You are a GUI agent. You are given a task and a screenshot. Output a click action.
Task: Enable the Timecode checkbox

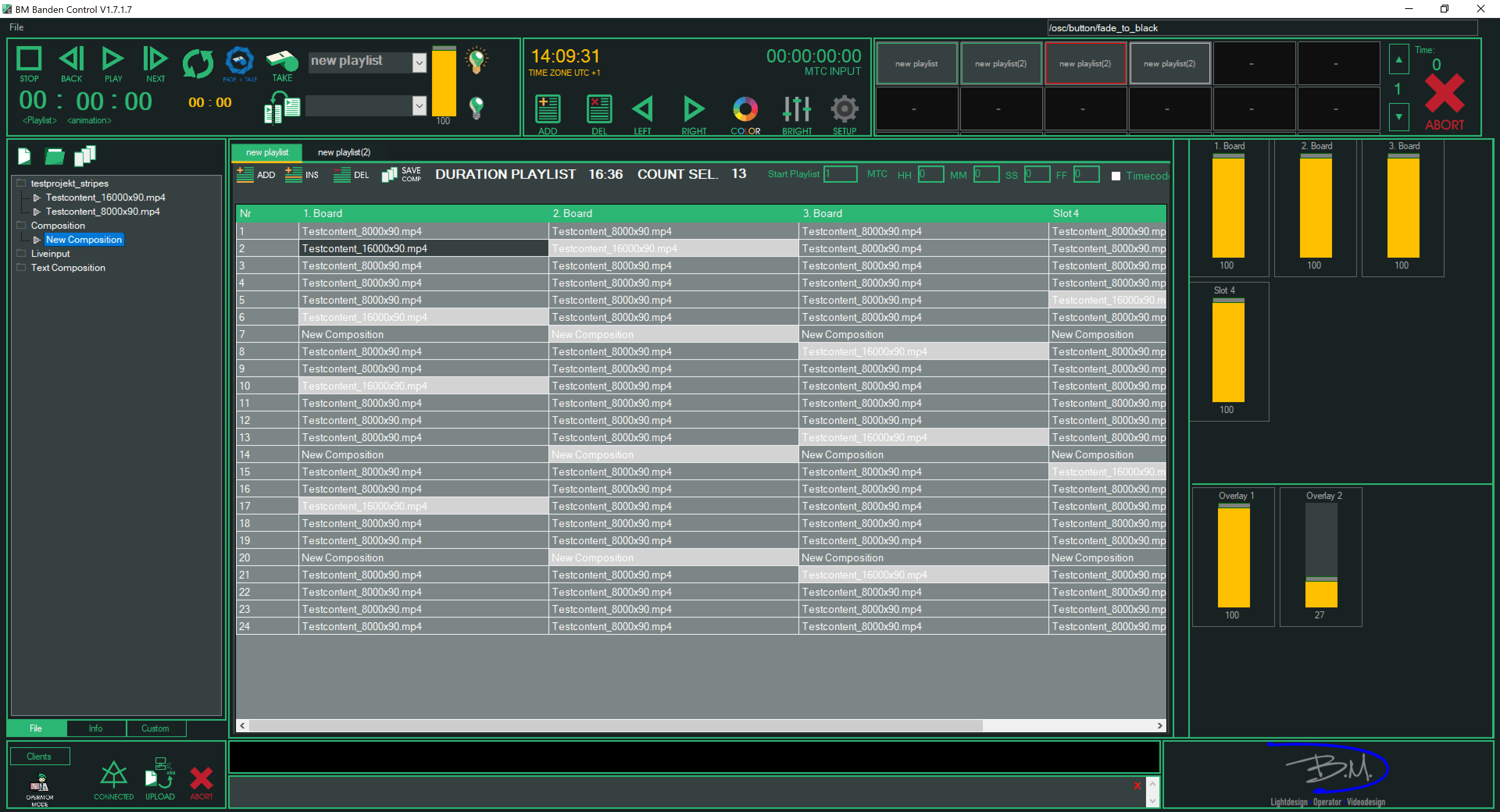(x=1116, y=176)
